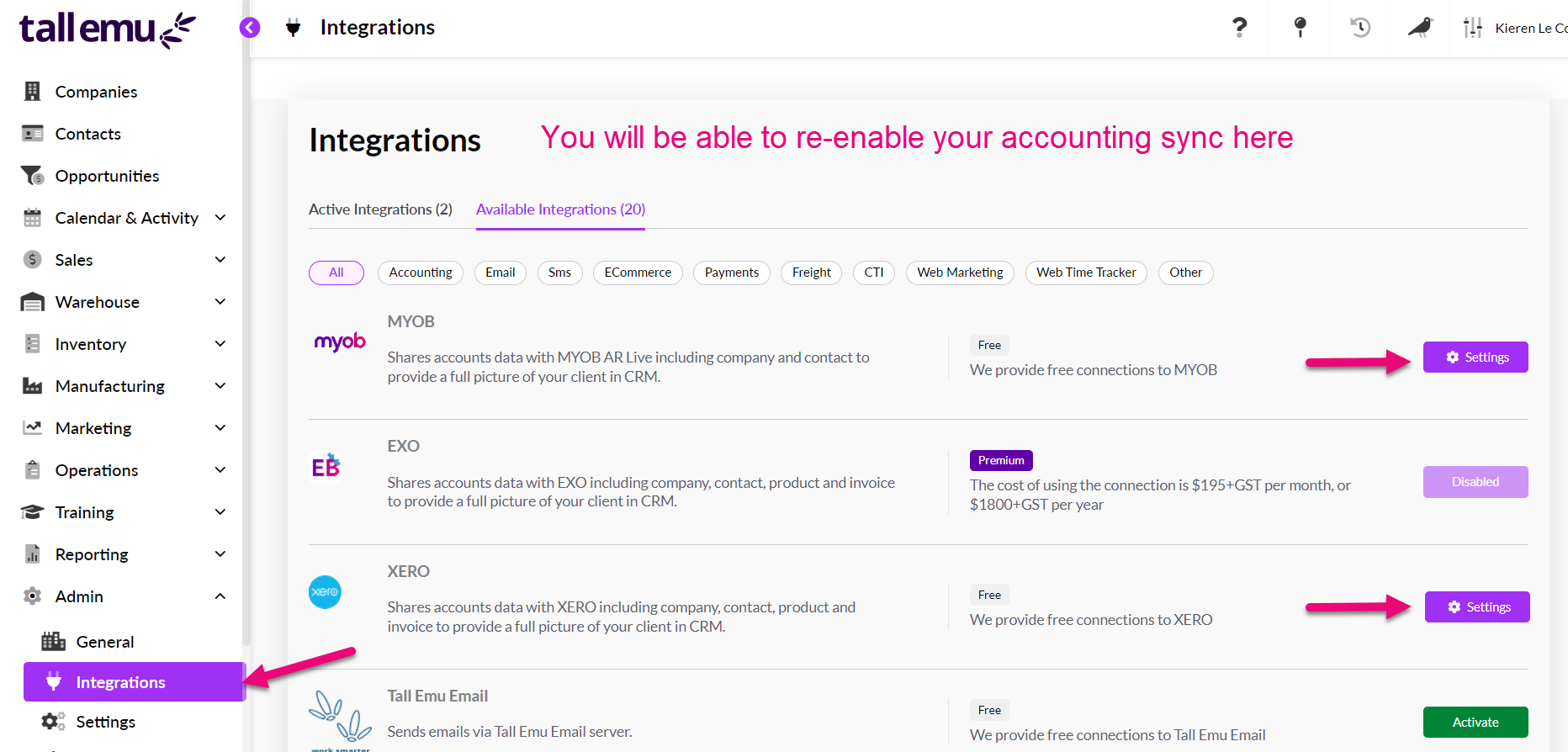
Task: Expand the Operations menu chevron
Action: pos(220,469)
